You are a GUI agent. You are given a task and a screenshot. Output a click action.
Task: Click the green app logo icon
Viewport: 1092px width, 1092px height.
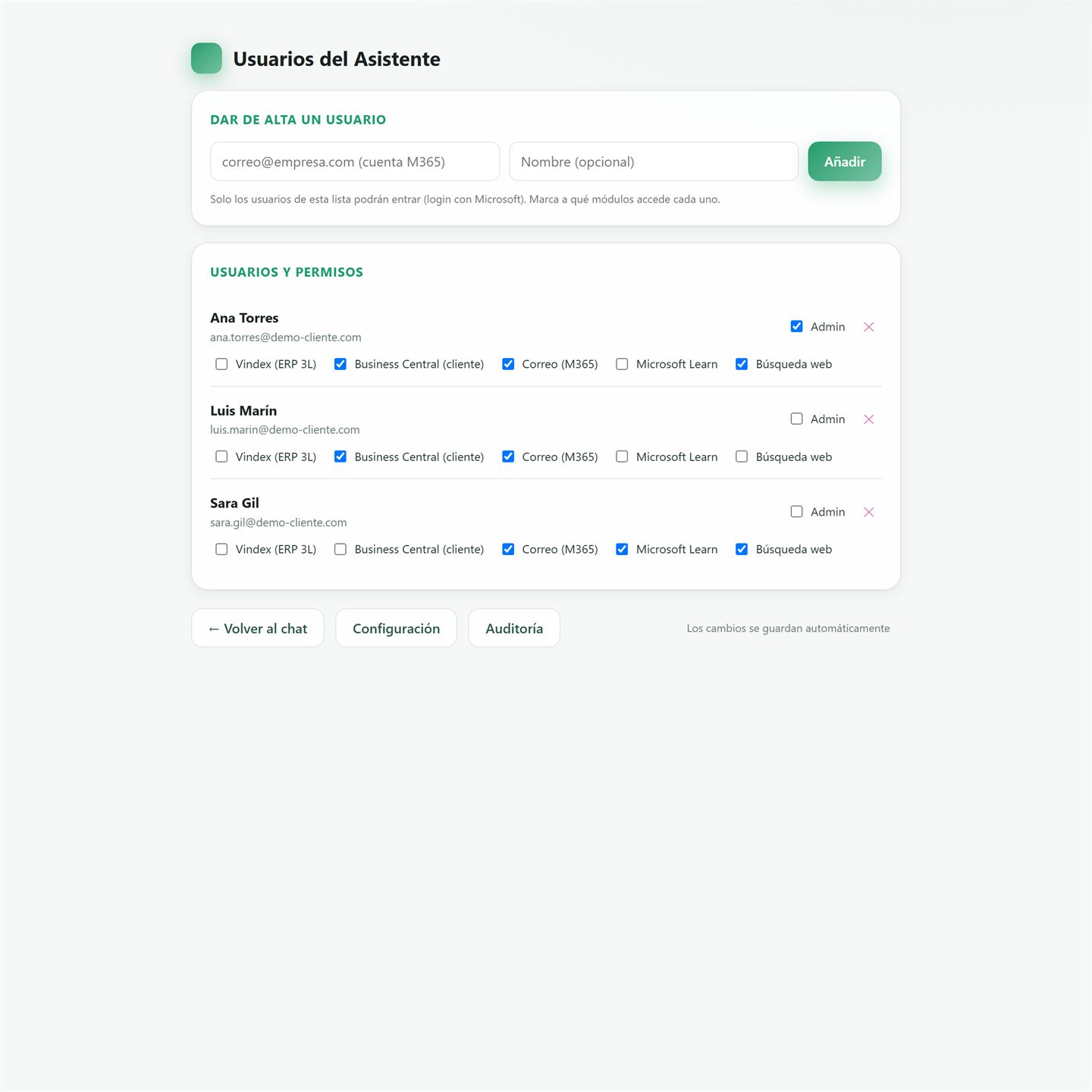[x=206, y=58]
